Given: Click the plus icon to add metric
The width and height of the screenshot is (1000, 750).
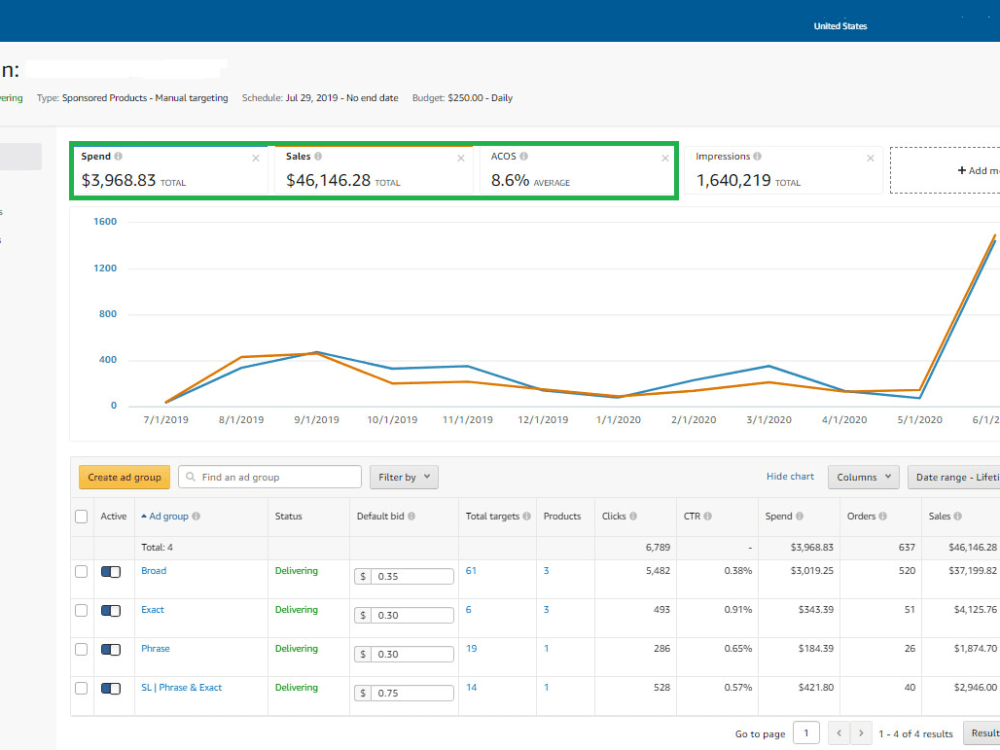Looking at the screenshot, I should click(962, 170).
